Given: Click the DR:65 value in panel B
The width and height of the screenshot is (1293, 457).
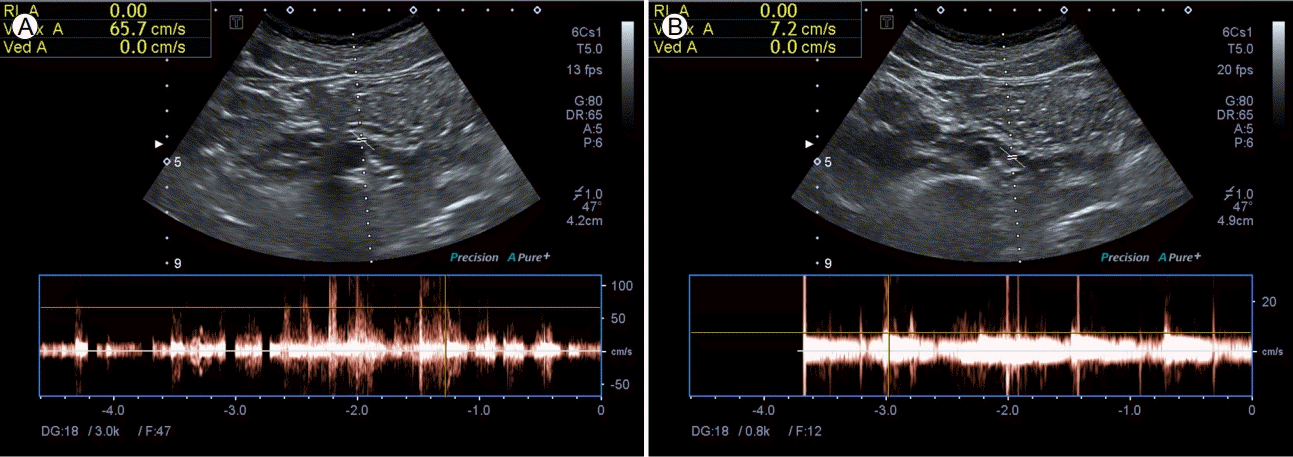Looking at the screenshot, I should [x=1235, y=116].
